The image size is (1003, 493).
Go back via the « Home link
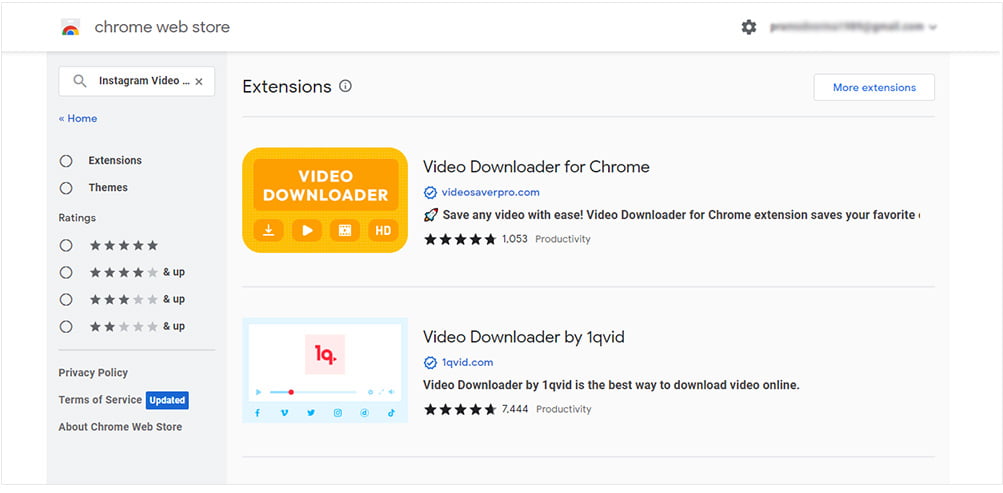pos(78,118)
